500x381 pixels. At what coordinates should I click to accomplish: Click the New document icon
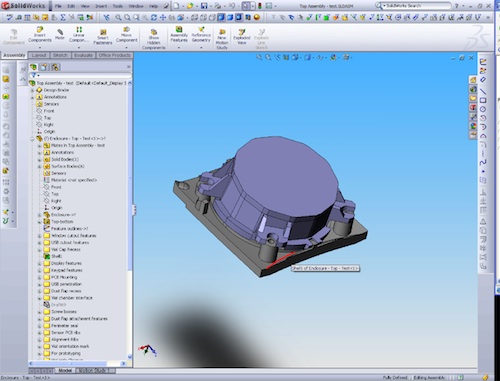176,6
